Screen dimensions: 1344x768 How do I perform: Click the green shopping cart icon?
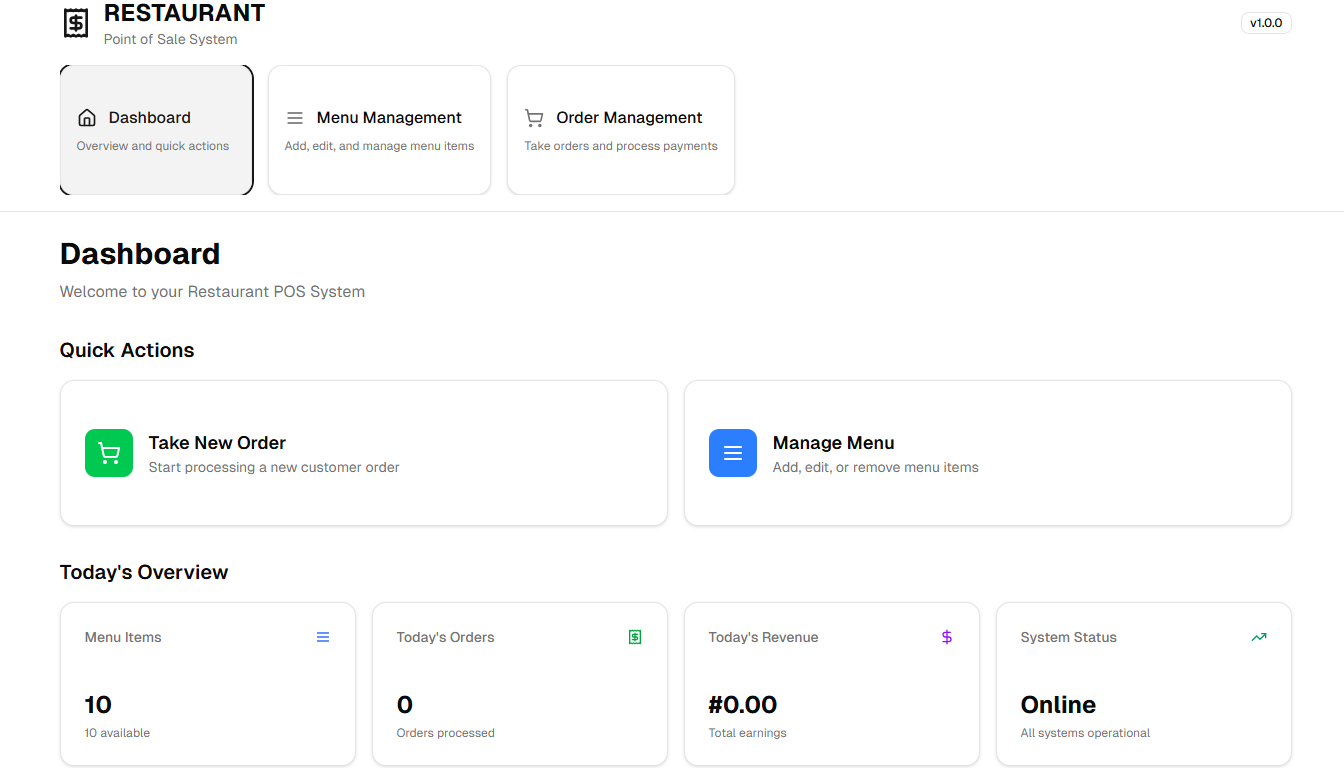click(x=109, y=453)
